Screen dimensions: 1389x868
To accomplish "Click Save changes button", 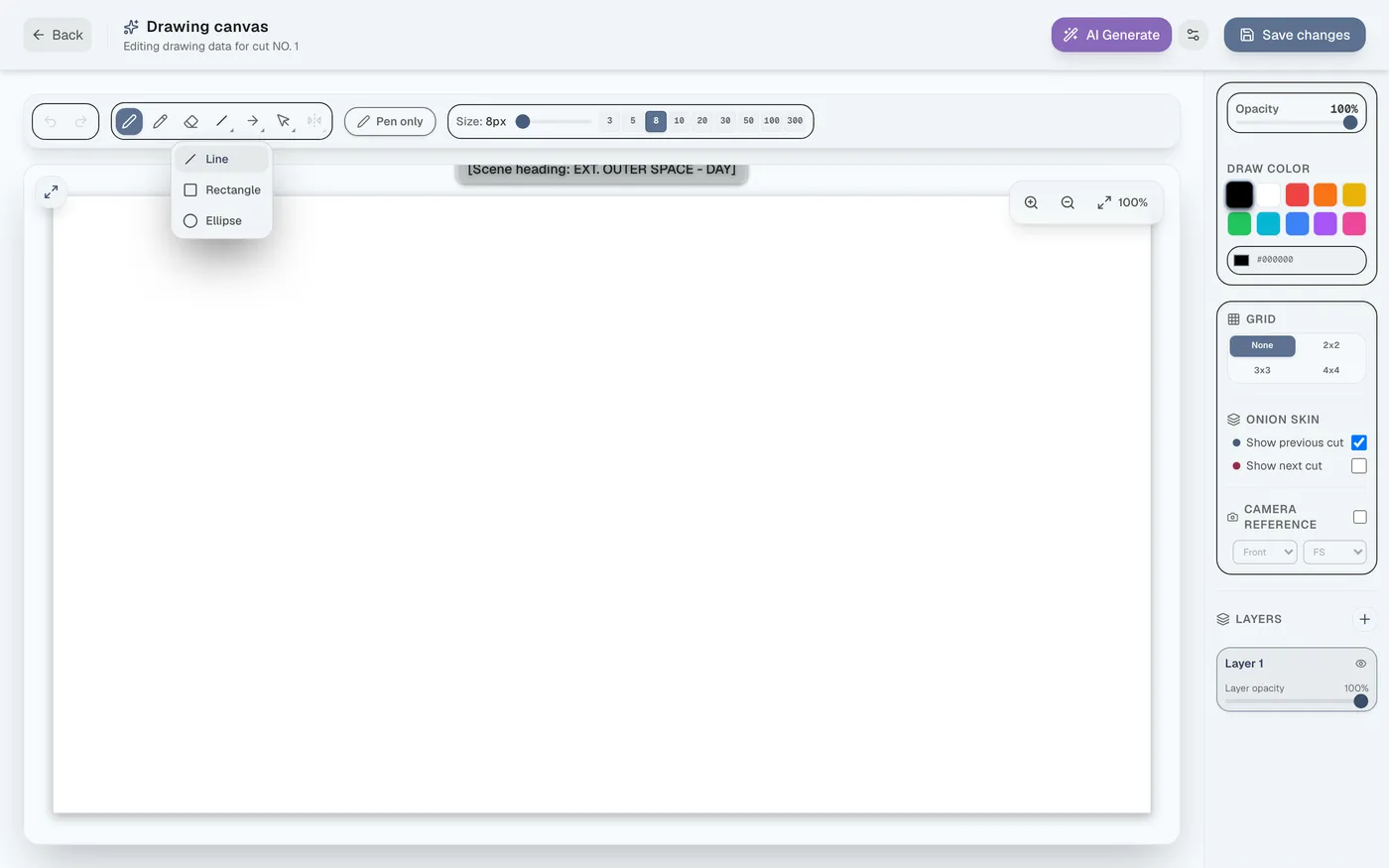I will 1295,35.
